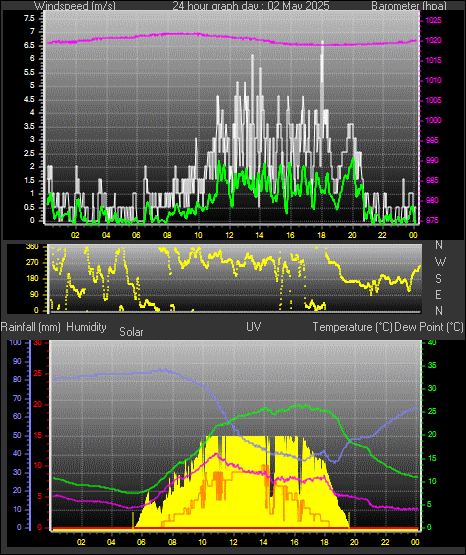
Task: Select 70 on the blue humidity axis
Action: pyautogui.click(x=17, y=398)
